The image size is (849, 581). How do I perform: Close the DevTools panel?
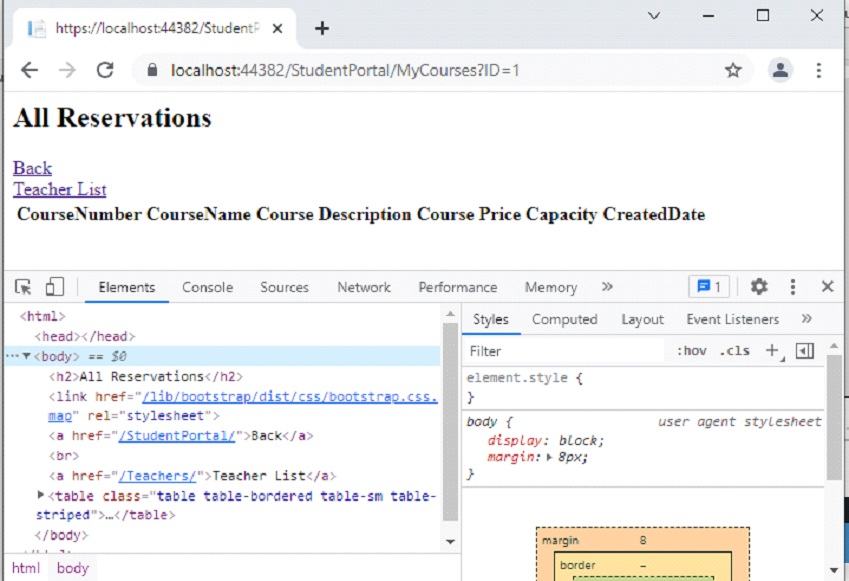point(827,286)
